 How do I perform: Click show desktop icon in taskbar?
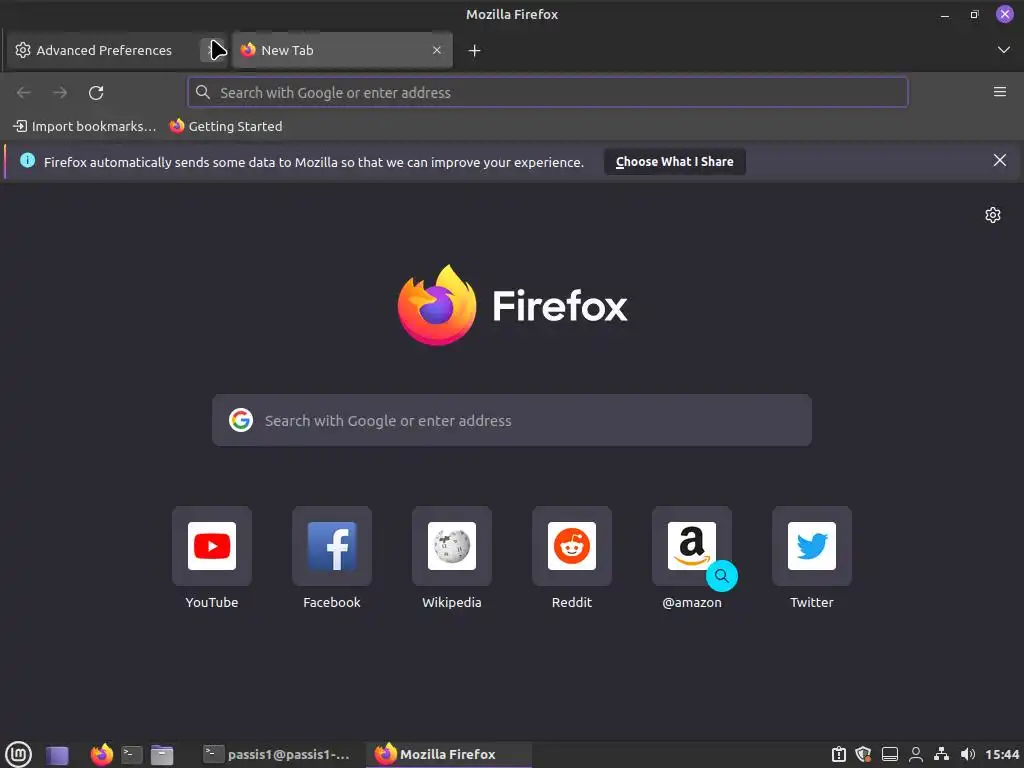point(57,755)
